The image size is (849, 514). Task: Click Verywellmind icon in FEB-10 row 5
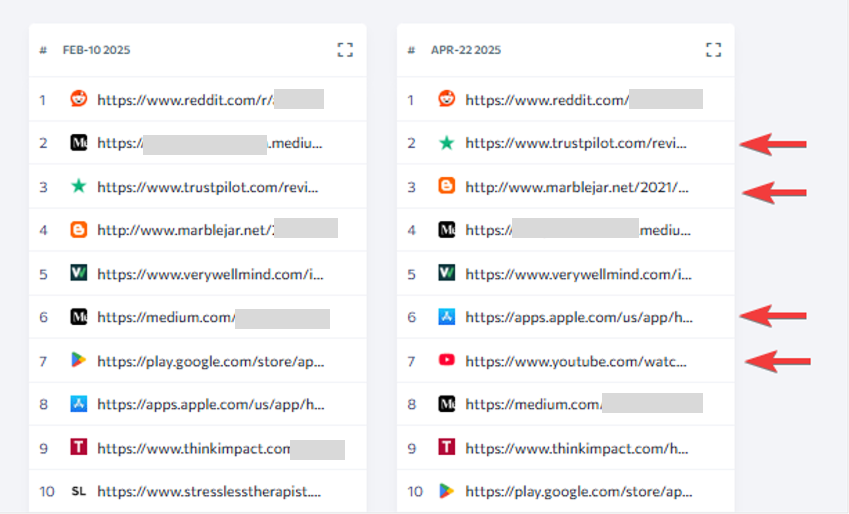click(x=79, y=273)
